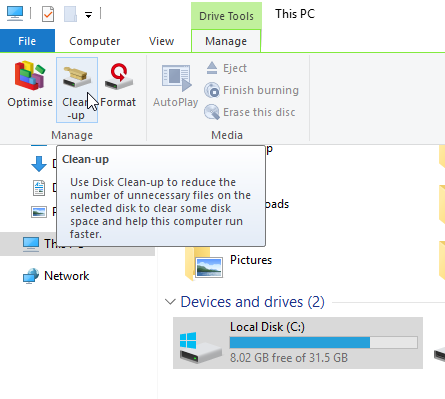Switch to the Computer ribbon tab
This screenshot has width=445, height=399.
94,41
